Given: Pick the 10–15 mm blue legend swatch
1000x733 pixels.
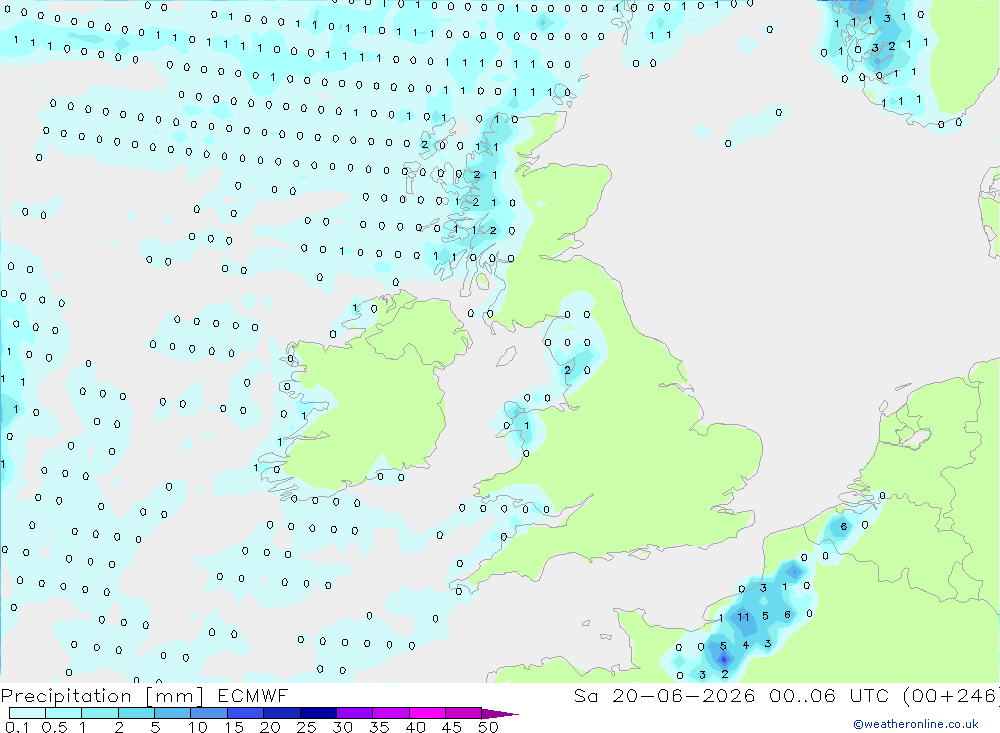Looking at the screenshot, I should [x=209, y=713].
